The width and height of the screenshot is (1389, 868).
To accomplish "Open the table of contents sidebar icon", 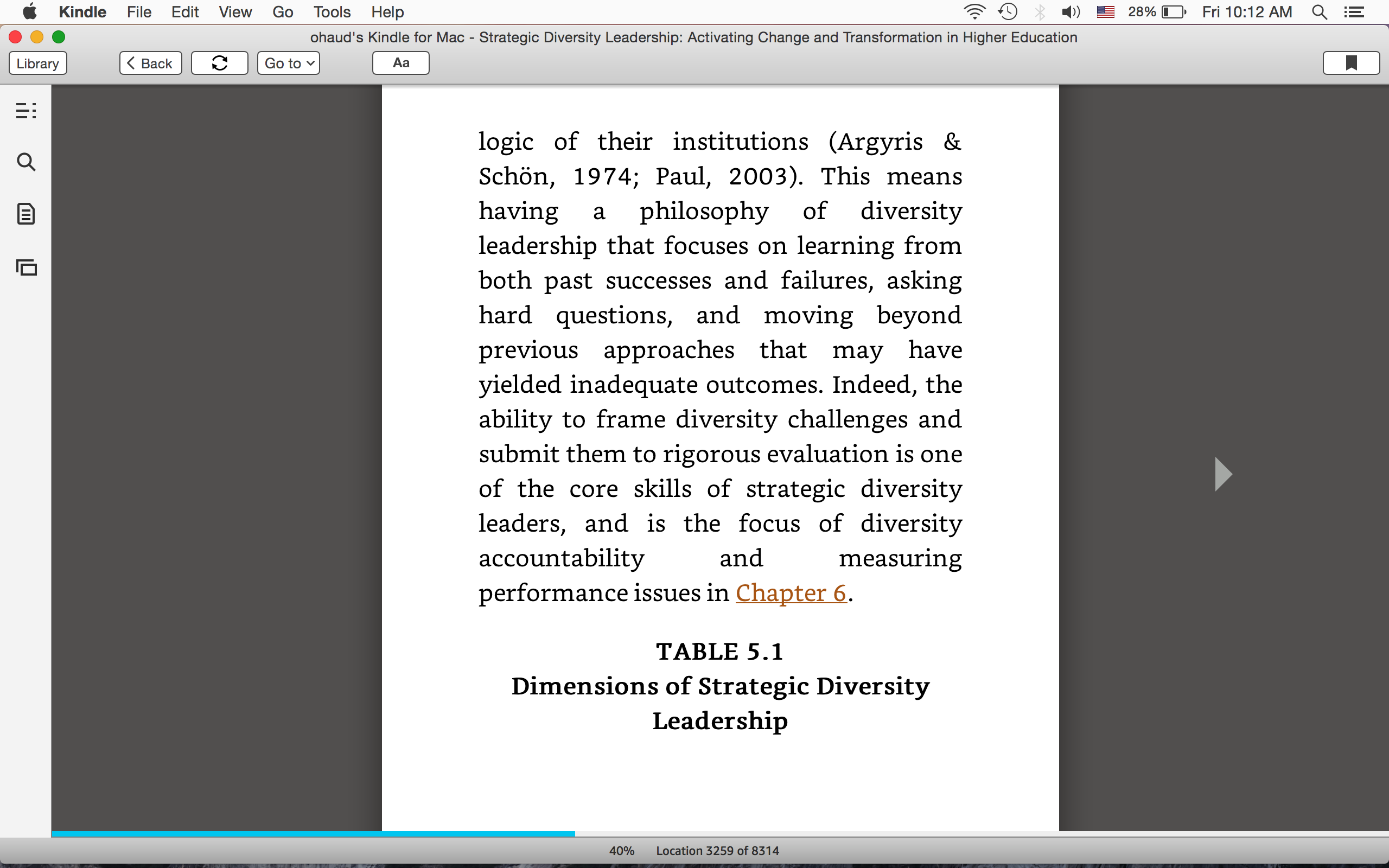I will pos(26,110).
